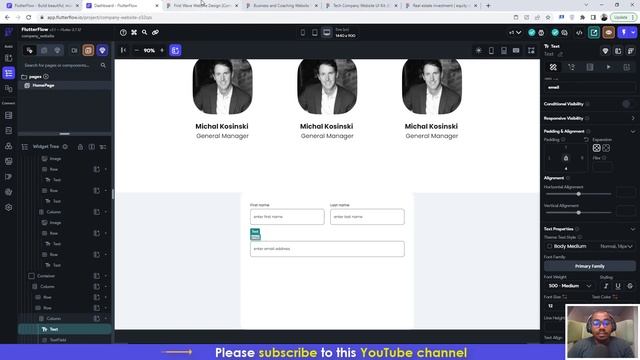
Task: Adjust the Vertical Alignment slider
Action: (x=578, y=213)
